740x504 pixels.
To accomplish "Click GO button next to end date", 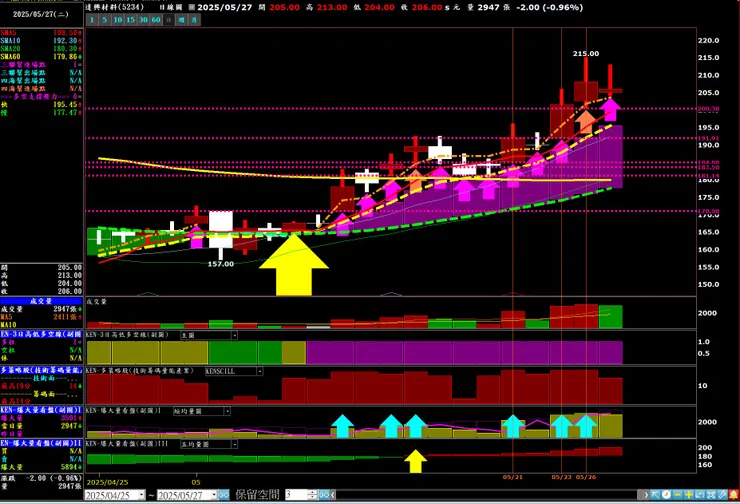I will coord(224,495).
